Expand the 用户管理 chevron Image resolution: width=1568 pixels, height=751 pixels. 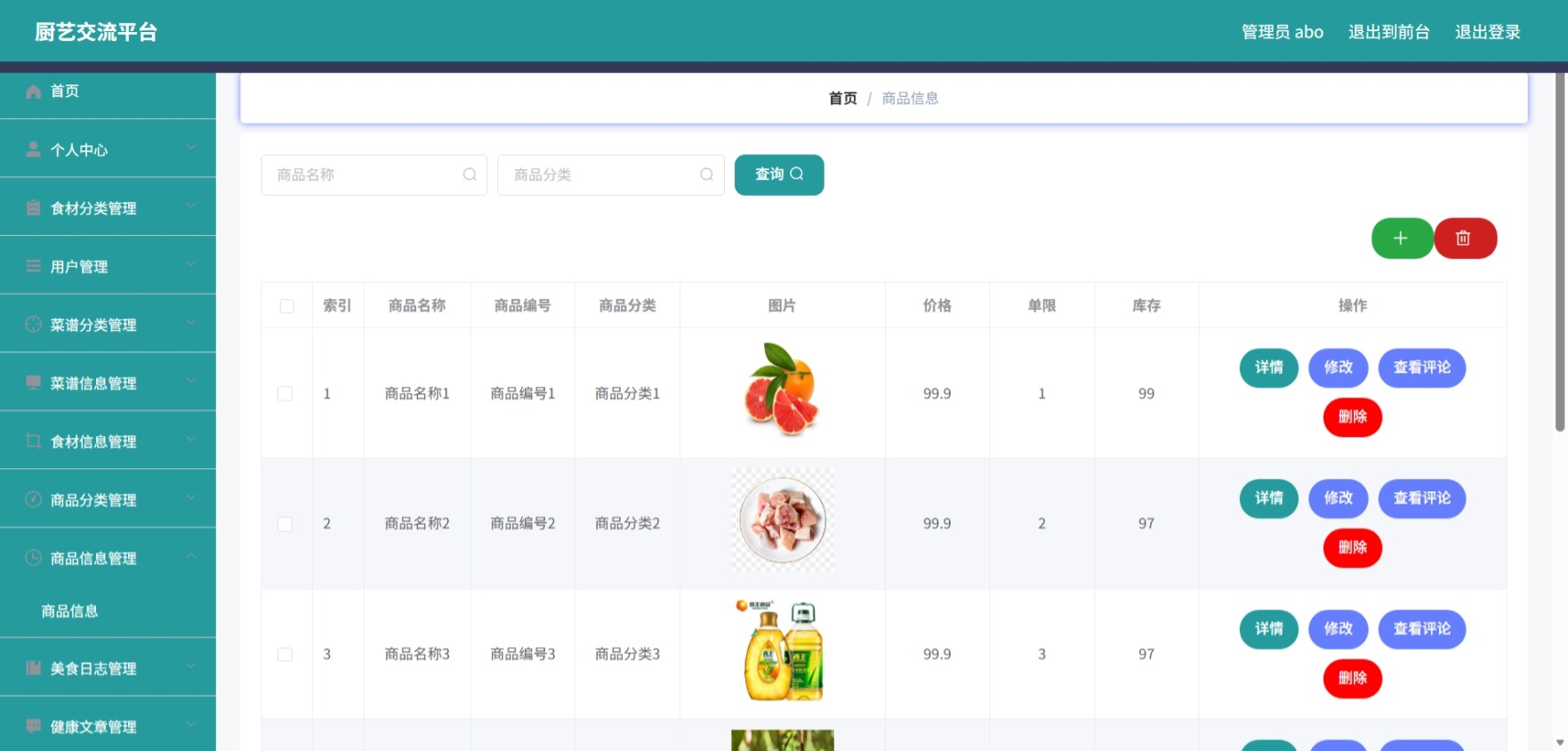pos(191,263)
